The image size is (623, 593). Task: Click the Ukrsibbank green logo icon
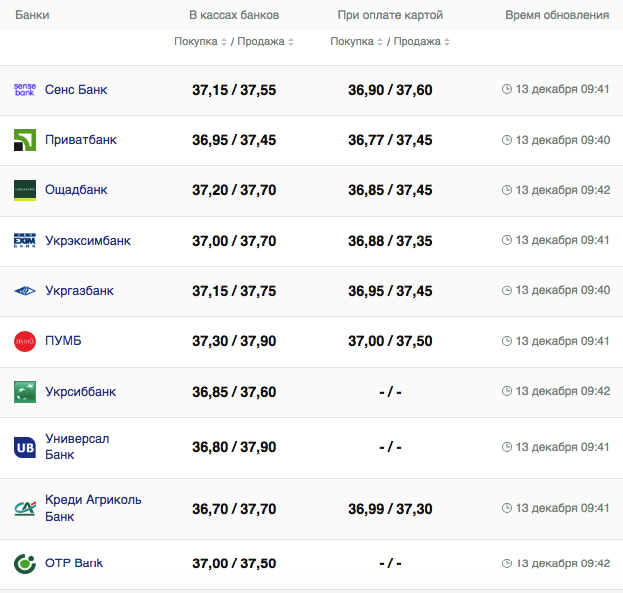coord(25,392)
